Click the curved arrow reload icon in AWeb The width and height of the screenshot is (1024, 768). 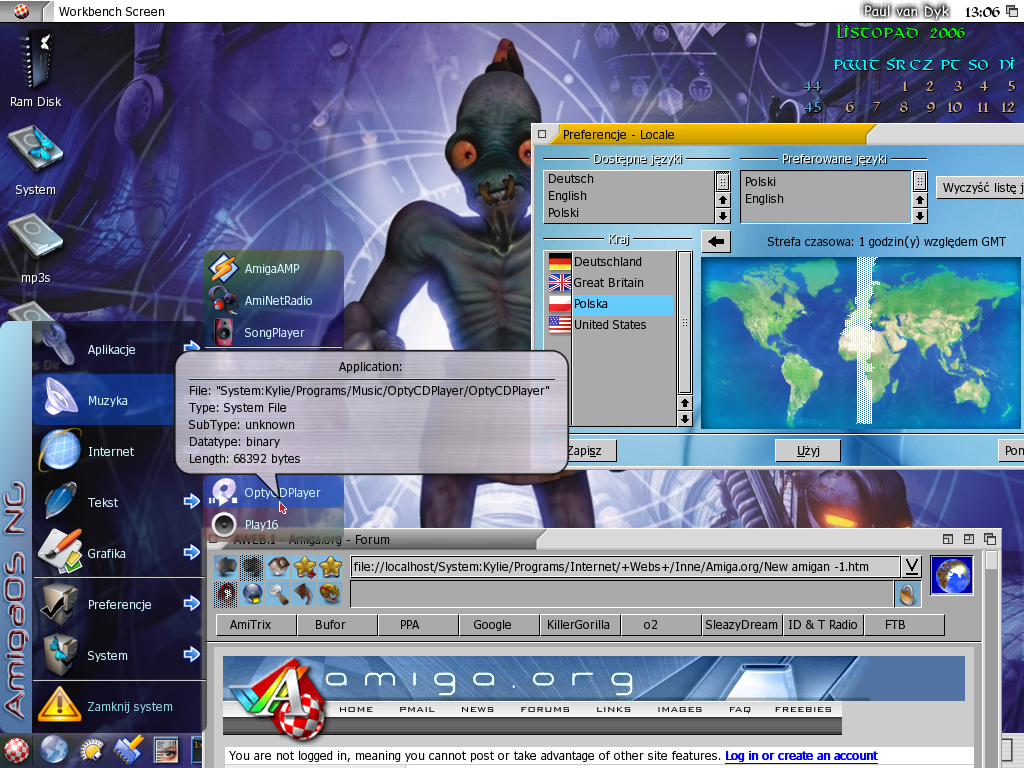[x=304, y=594]
